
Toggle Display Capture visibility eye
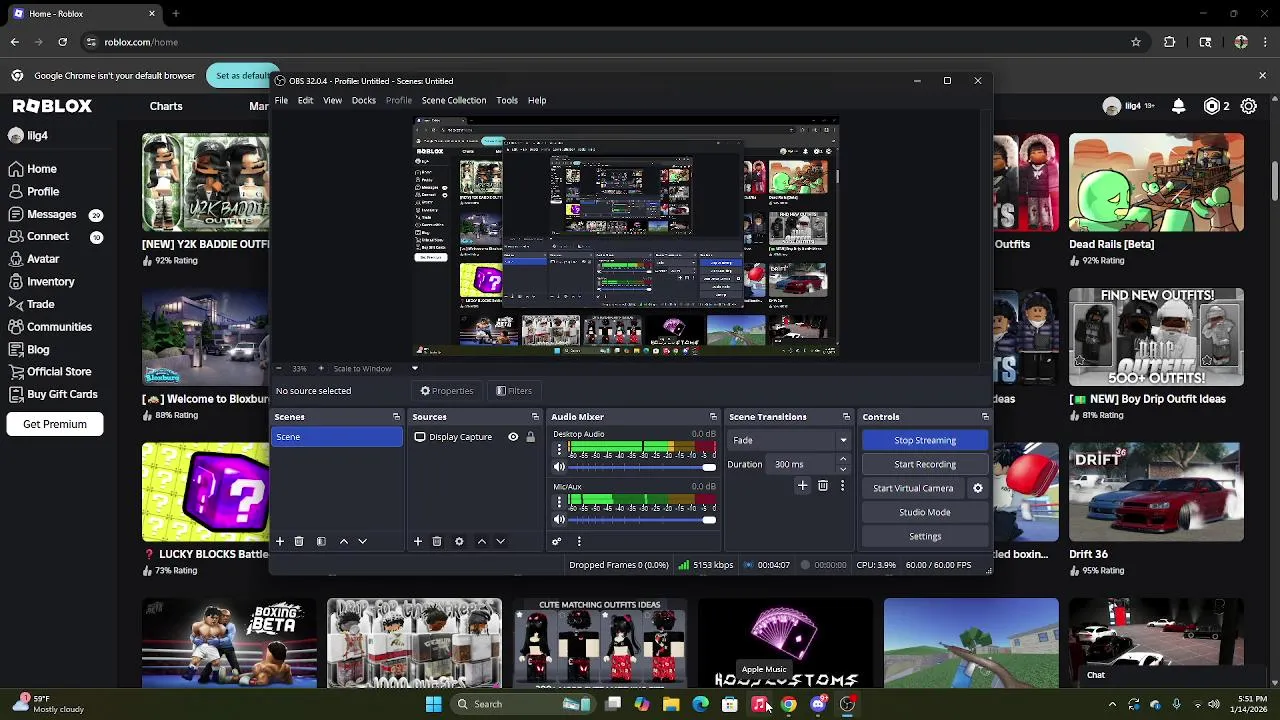point(513,437)
